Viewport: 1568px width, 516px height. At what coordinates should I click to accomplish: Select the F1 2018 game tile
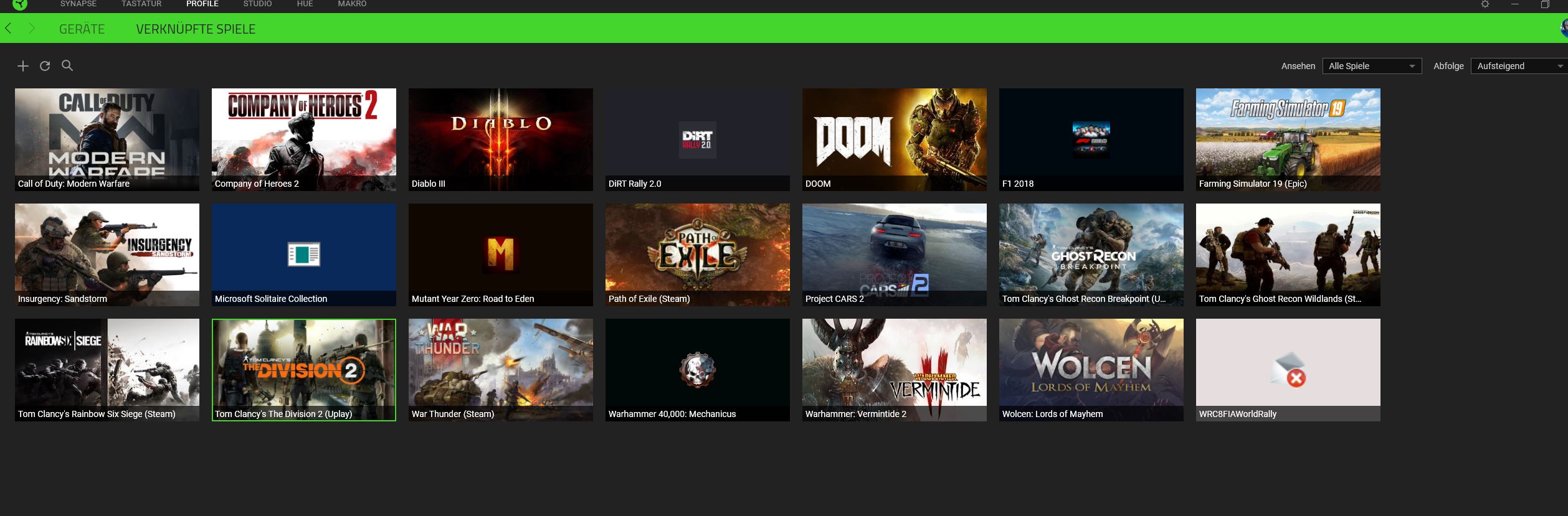[x=1091, y=139]
